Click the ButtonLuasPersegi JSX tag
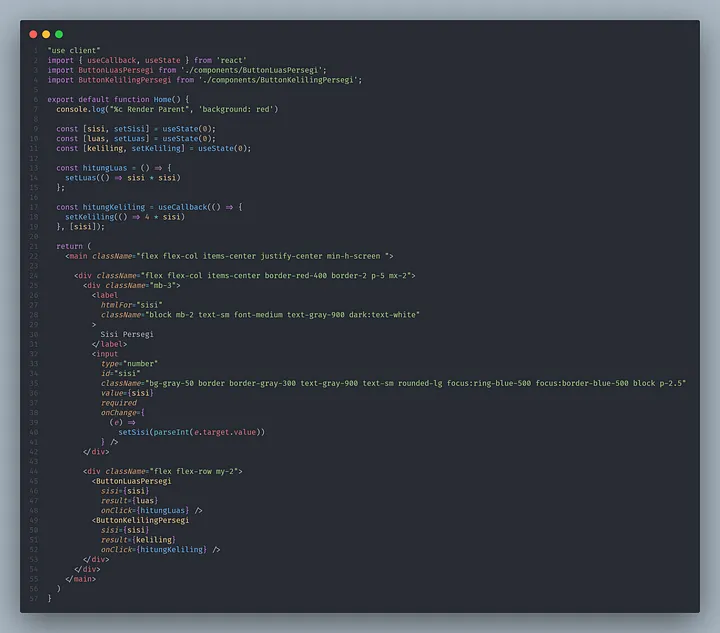 click(x=131, y=481)
